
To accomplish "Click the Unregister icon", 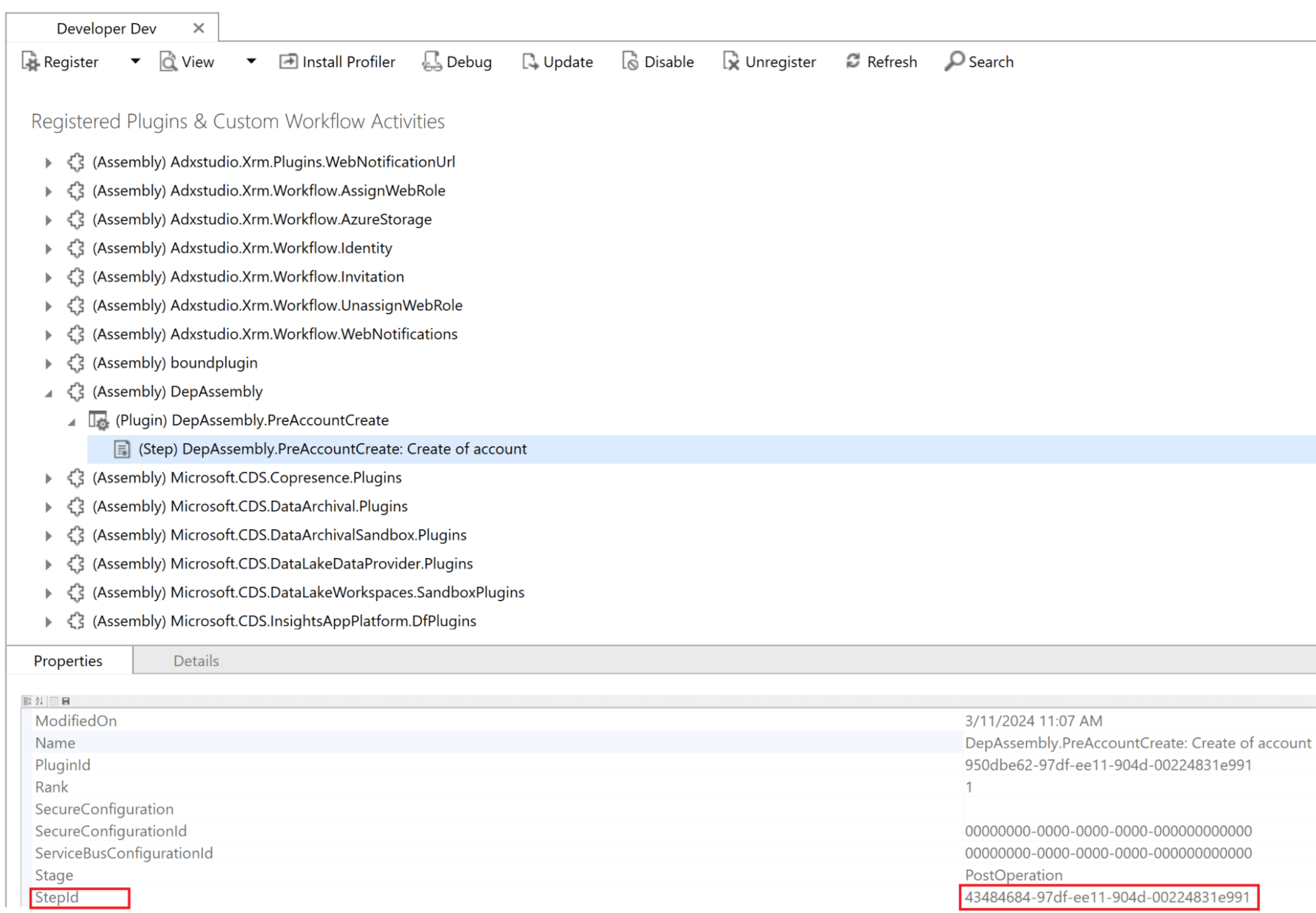I will tap(731, 62).
